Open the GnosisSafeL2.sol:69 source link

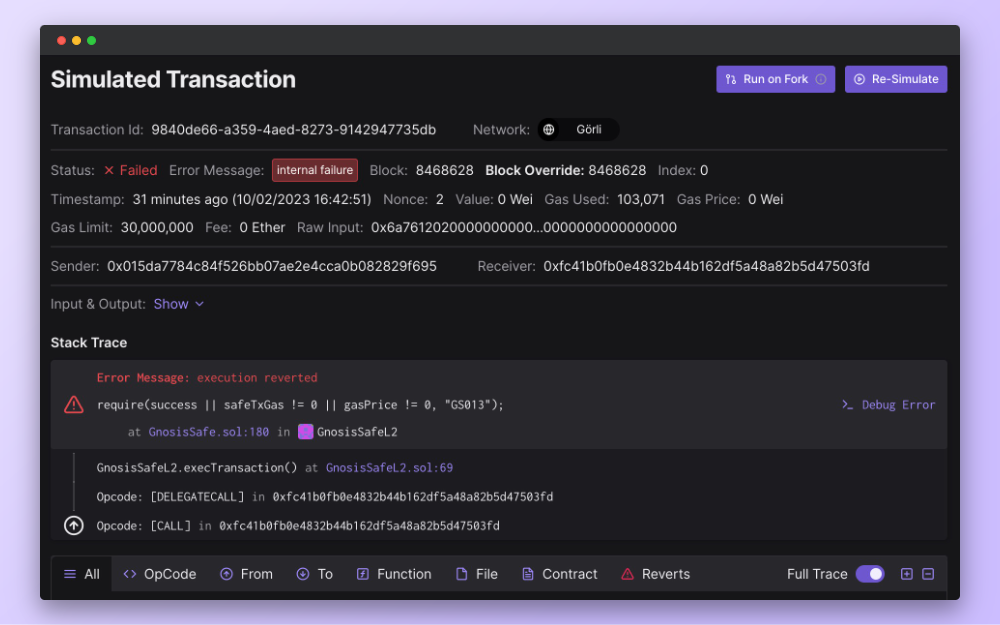point(390,467)
